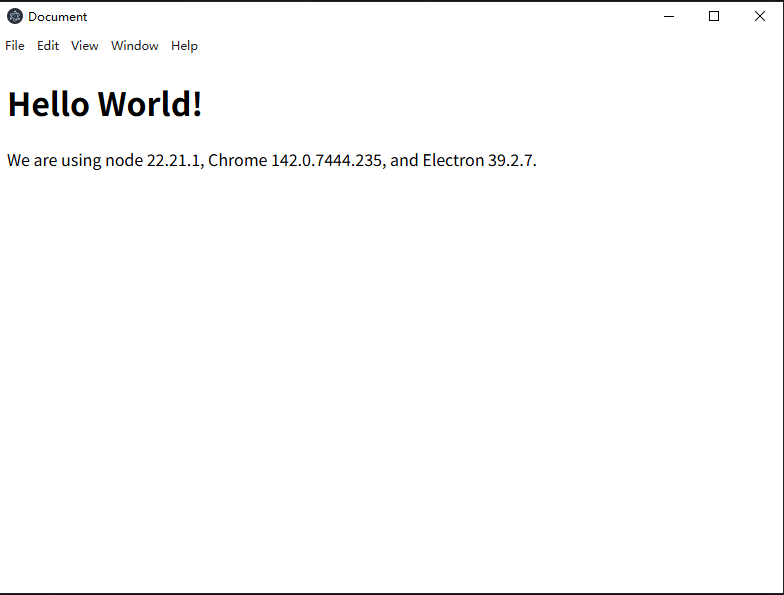Open the Help menu

184,46
